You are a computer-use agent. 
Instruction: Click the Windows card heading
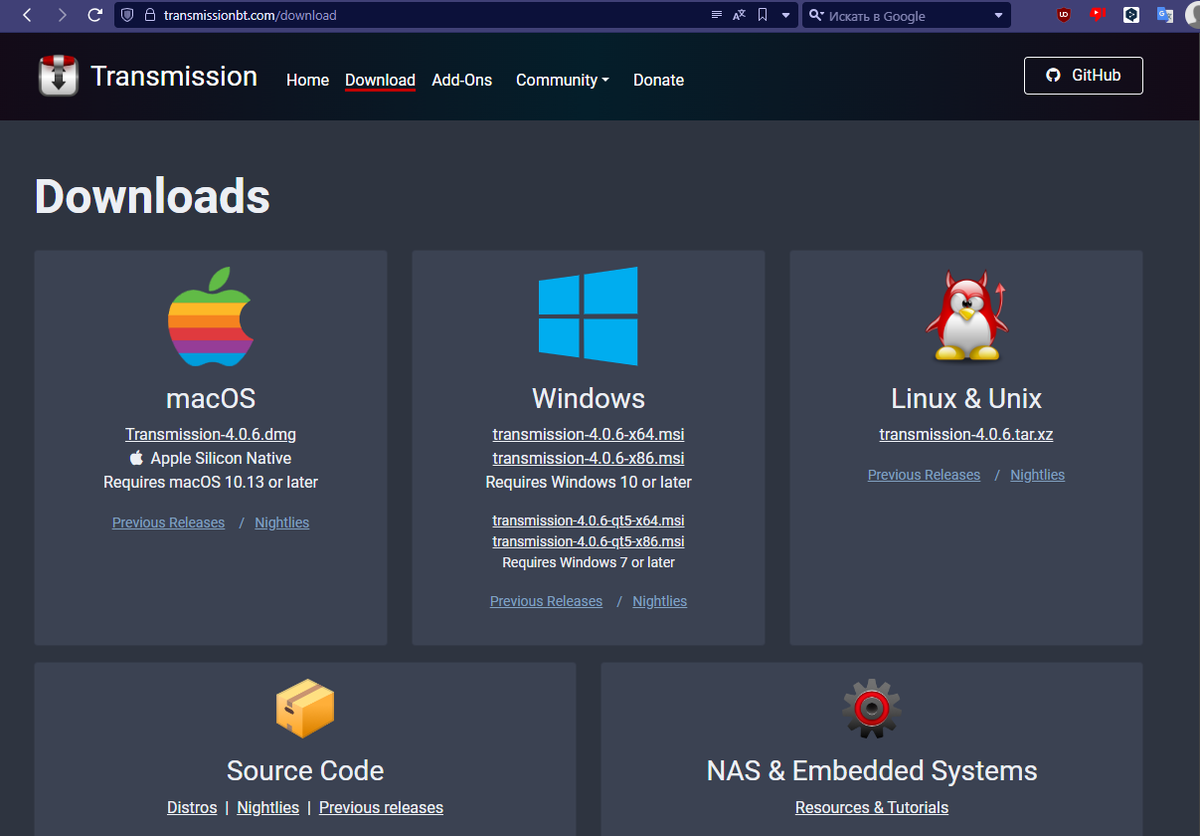588,399
